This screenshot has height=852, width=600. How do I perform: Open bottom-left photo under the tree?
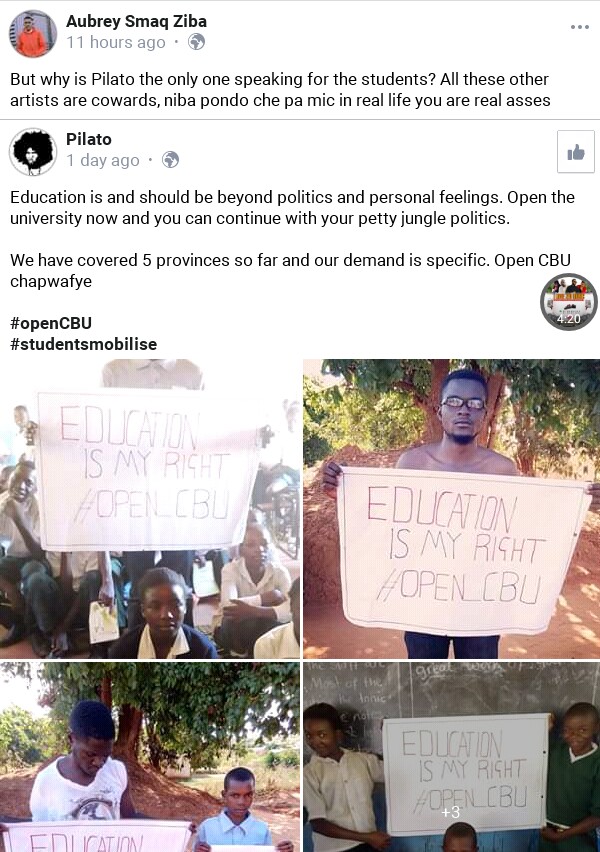click(150, 757)
